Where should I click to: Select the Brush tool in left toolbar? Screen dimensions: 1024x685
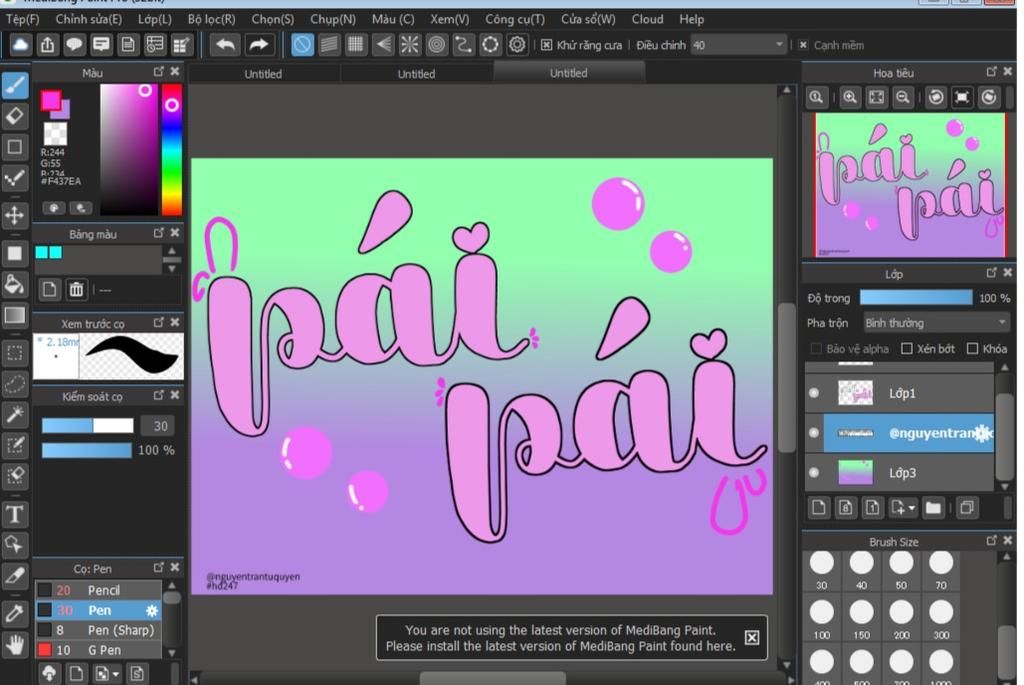15,85
